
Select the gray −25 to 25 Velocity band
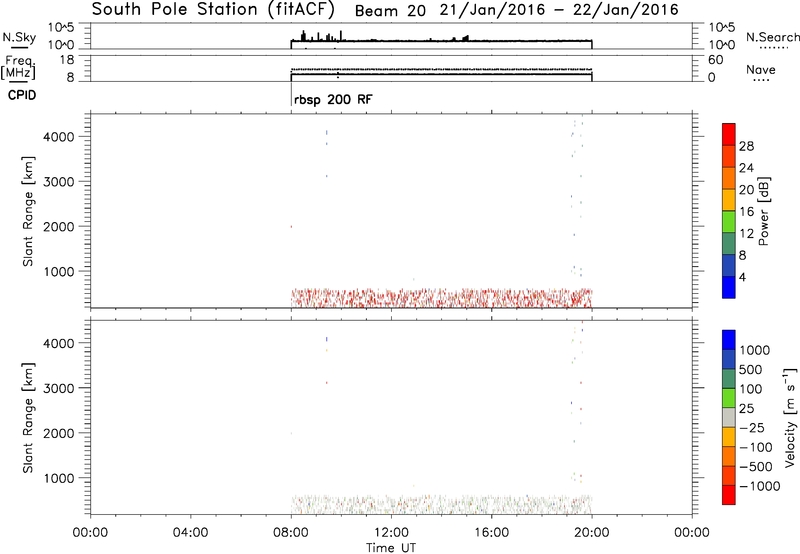pyautogui.click(x=729, y=417)
